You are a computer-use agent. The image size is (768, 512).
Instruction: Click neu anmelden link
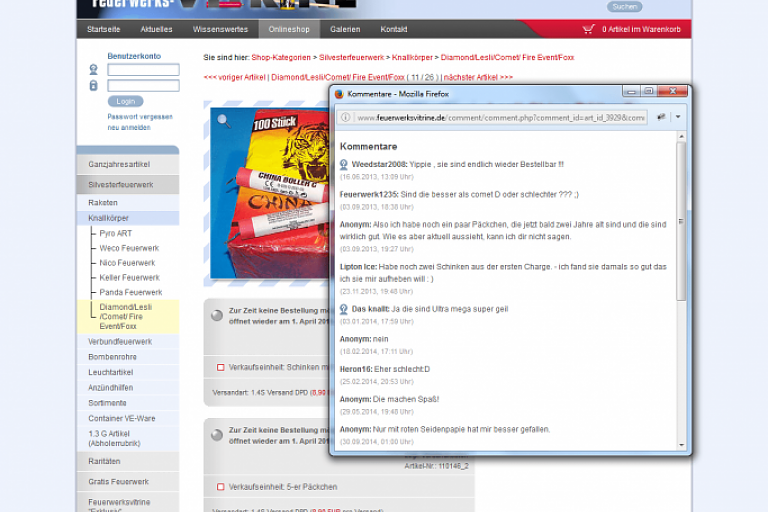[129, 127]
